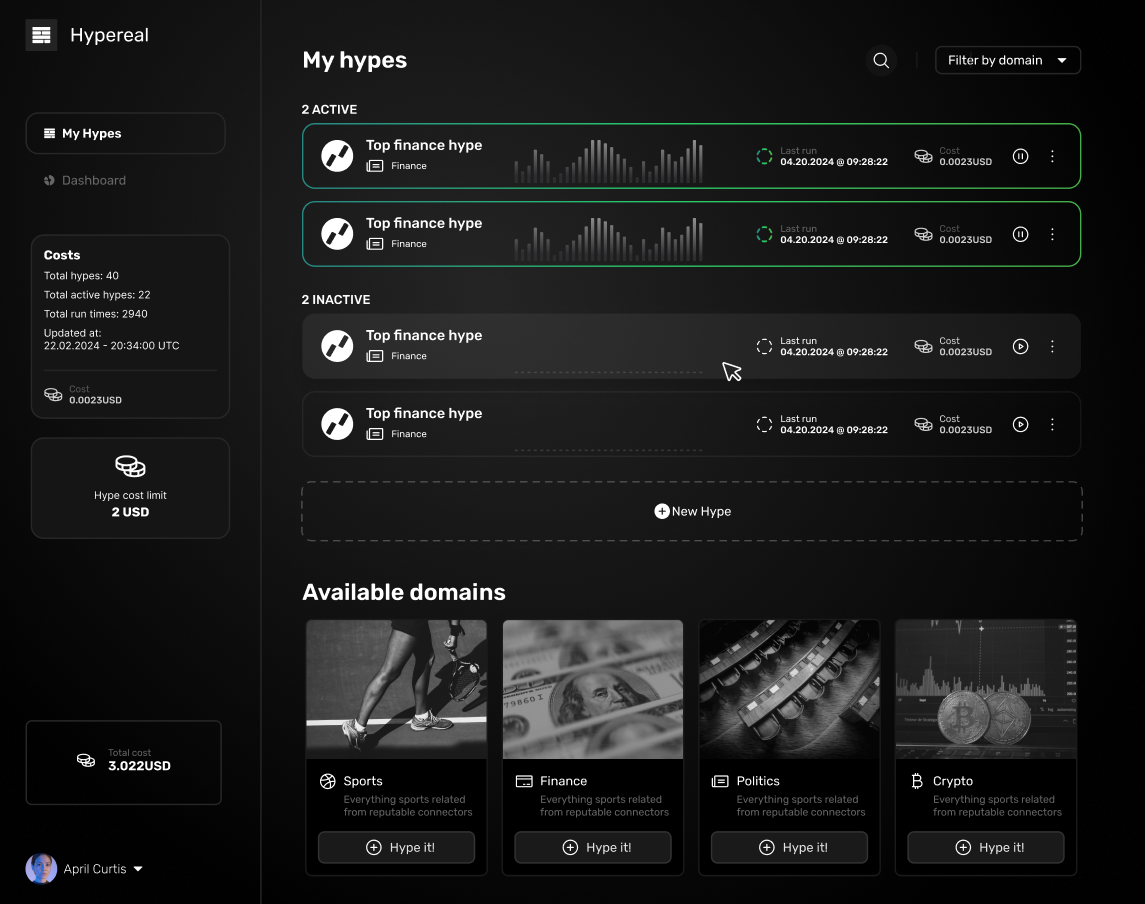Pause the second active finance hype
The image size is (1145, 904).
(1020, 234)
